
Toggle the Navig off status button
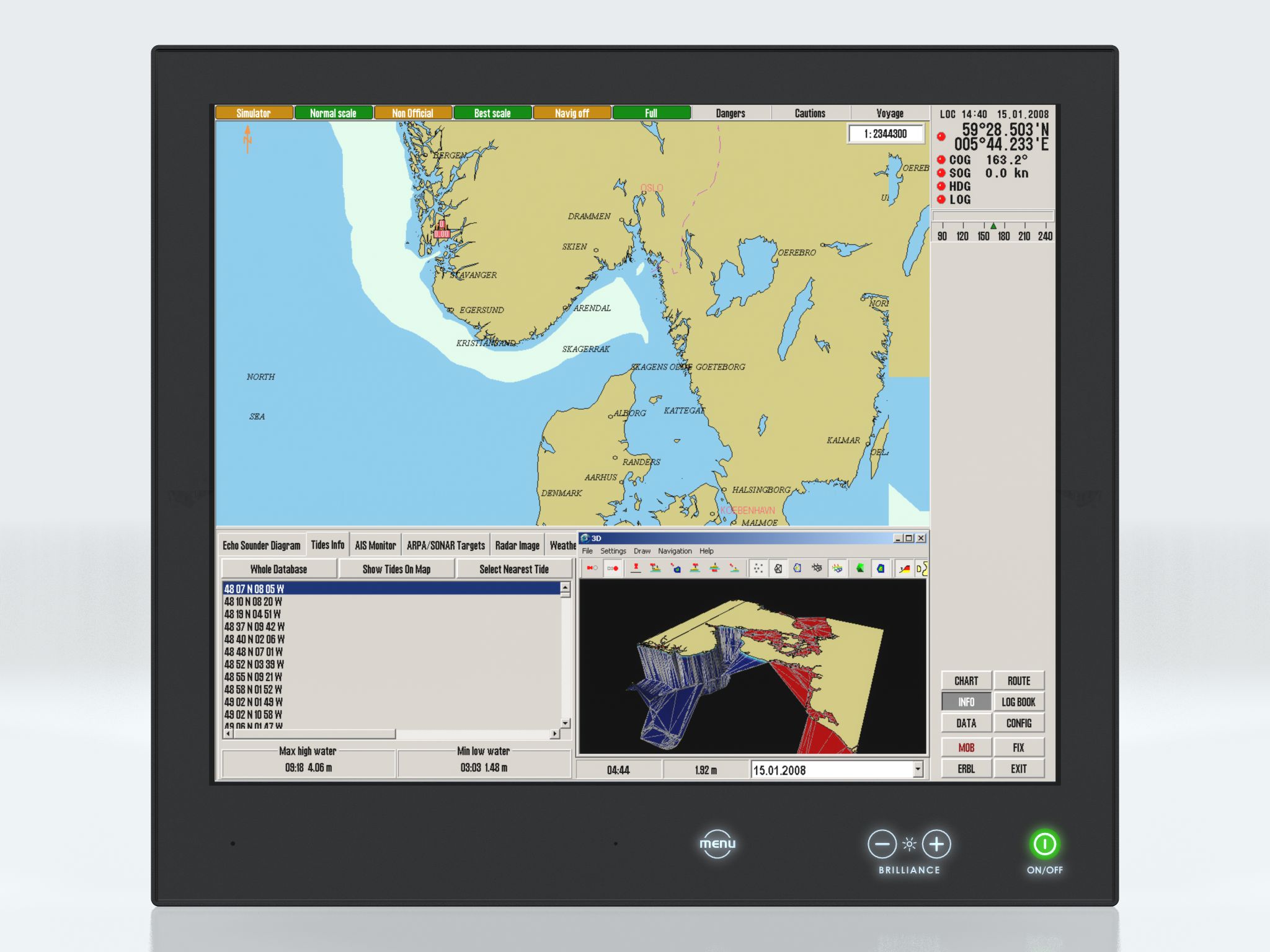click(571, 113)
